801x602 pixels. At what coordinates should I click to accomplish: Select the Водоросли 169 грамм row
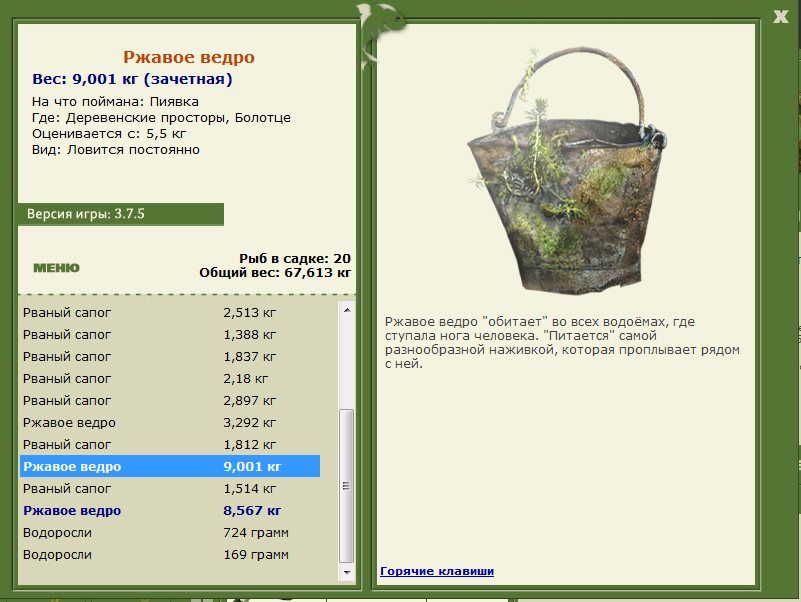coord(170,554)
